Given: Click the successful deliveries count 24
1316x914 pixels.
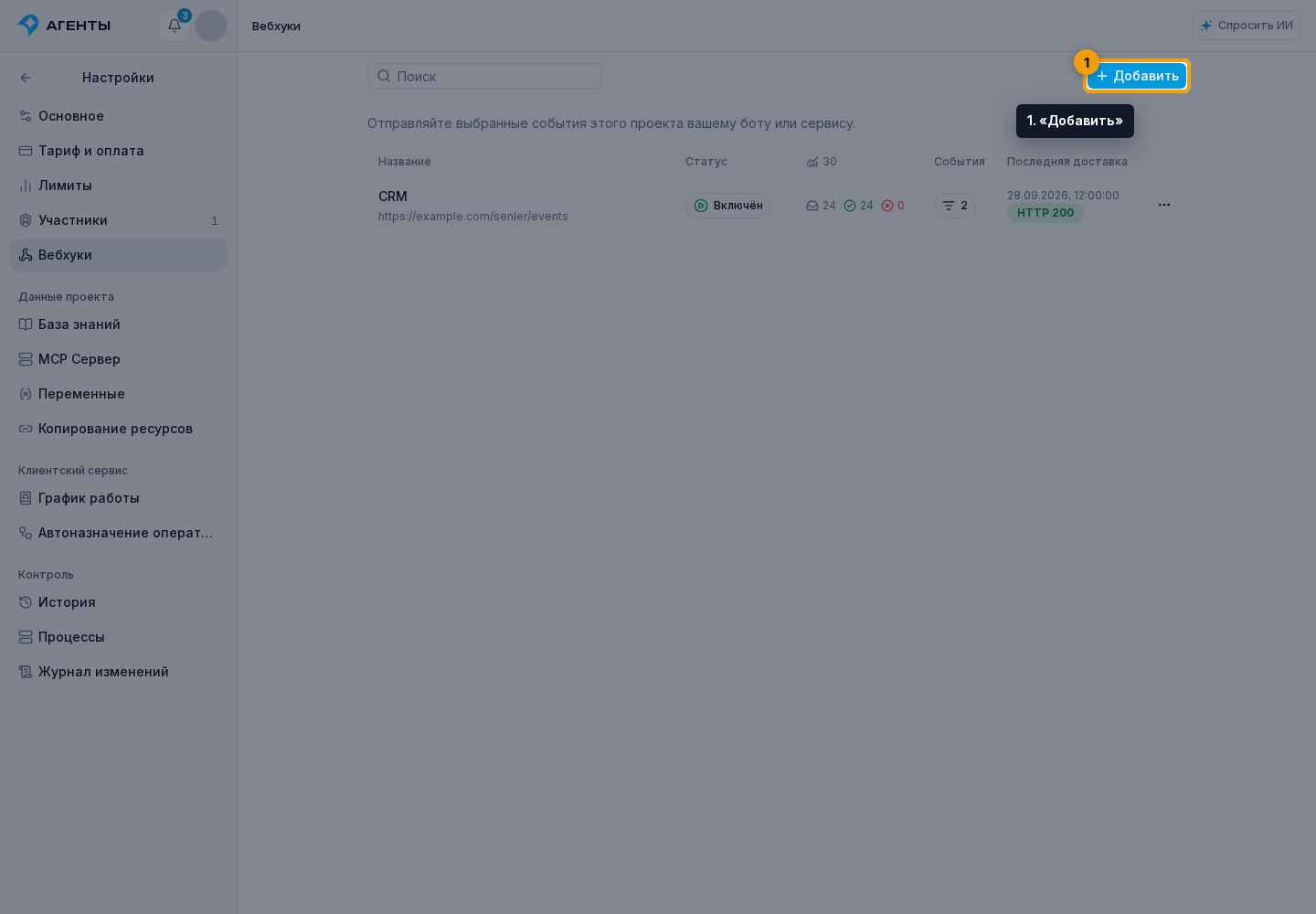Looking at the screenshot, I should point(866,206).
